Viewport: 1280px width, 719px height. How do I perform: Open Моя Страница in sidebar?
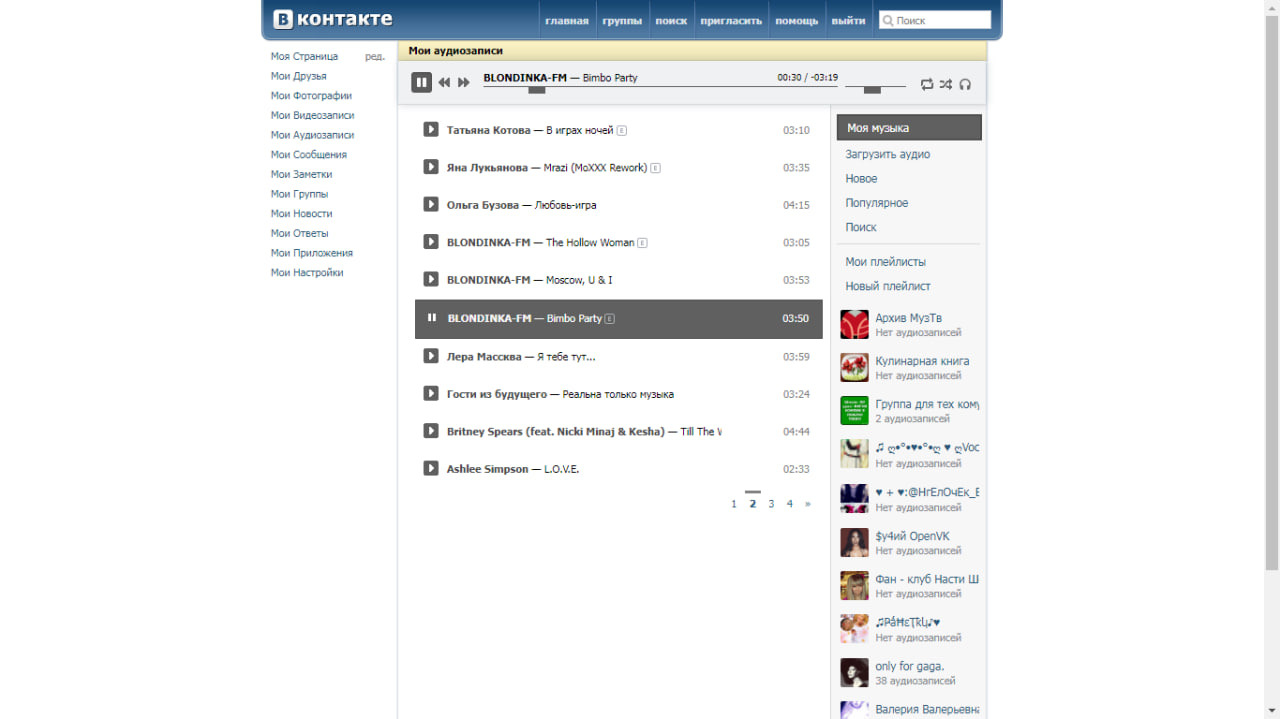click(x=304, y=57)
